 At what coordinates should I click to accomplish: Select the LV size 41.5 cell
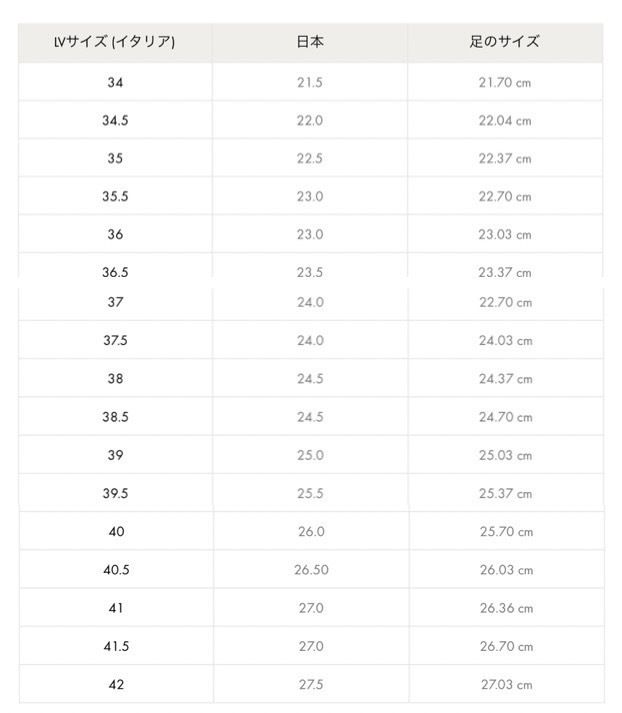tap(116, 646)
